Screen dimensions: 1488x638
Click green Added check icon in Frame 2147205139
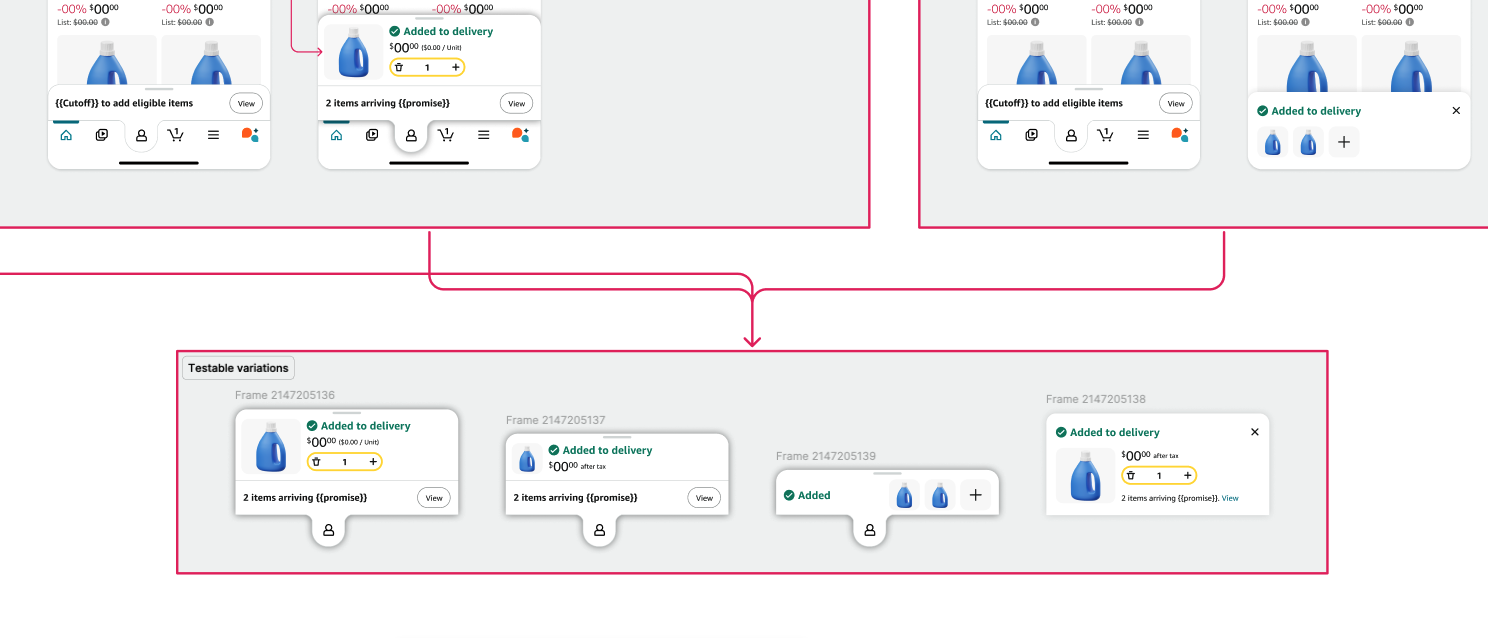pos(789,495)
